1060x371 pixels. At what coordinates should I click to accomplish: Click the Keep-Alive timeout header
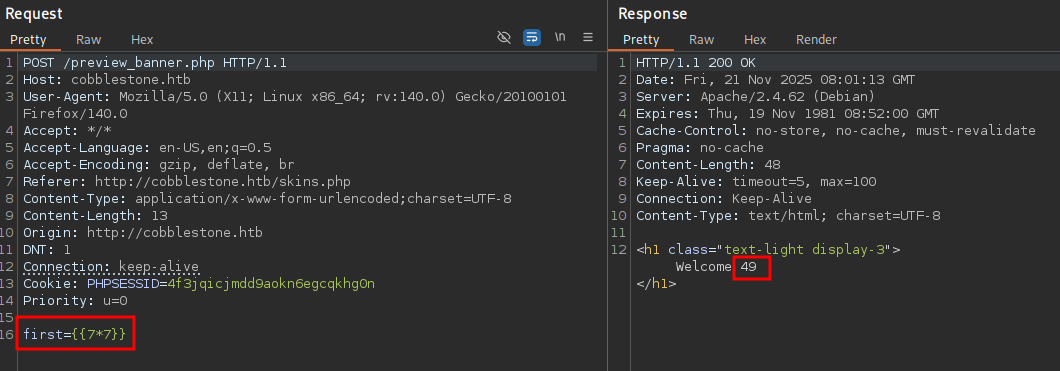tap(756, 182)
